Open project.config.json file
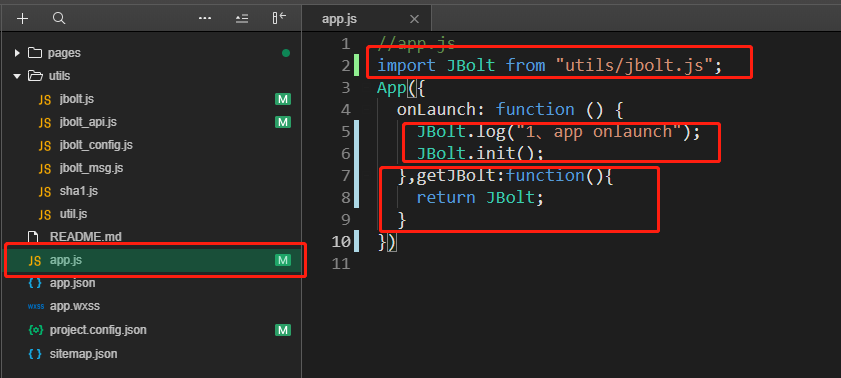Screen dimensions: 841x378 98,330
